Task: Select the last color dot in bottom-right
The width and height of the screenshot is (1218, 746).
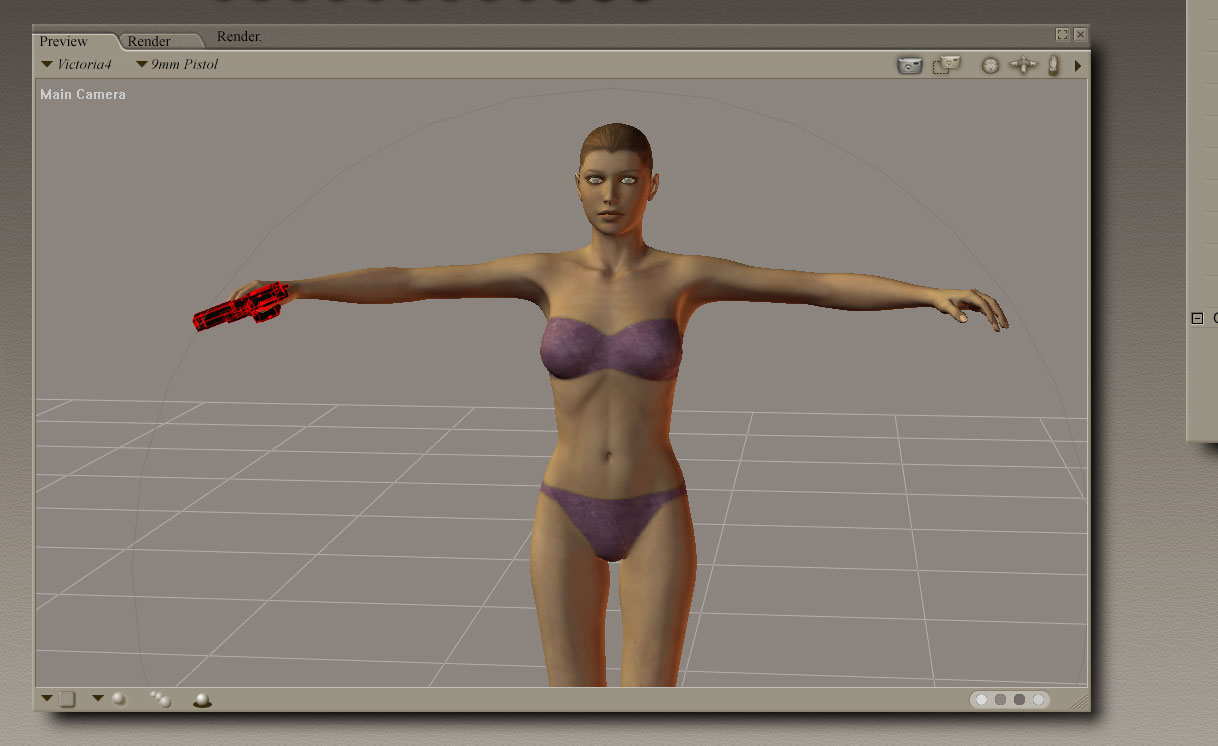Action: (1039, 700)
